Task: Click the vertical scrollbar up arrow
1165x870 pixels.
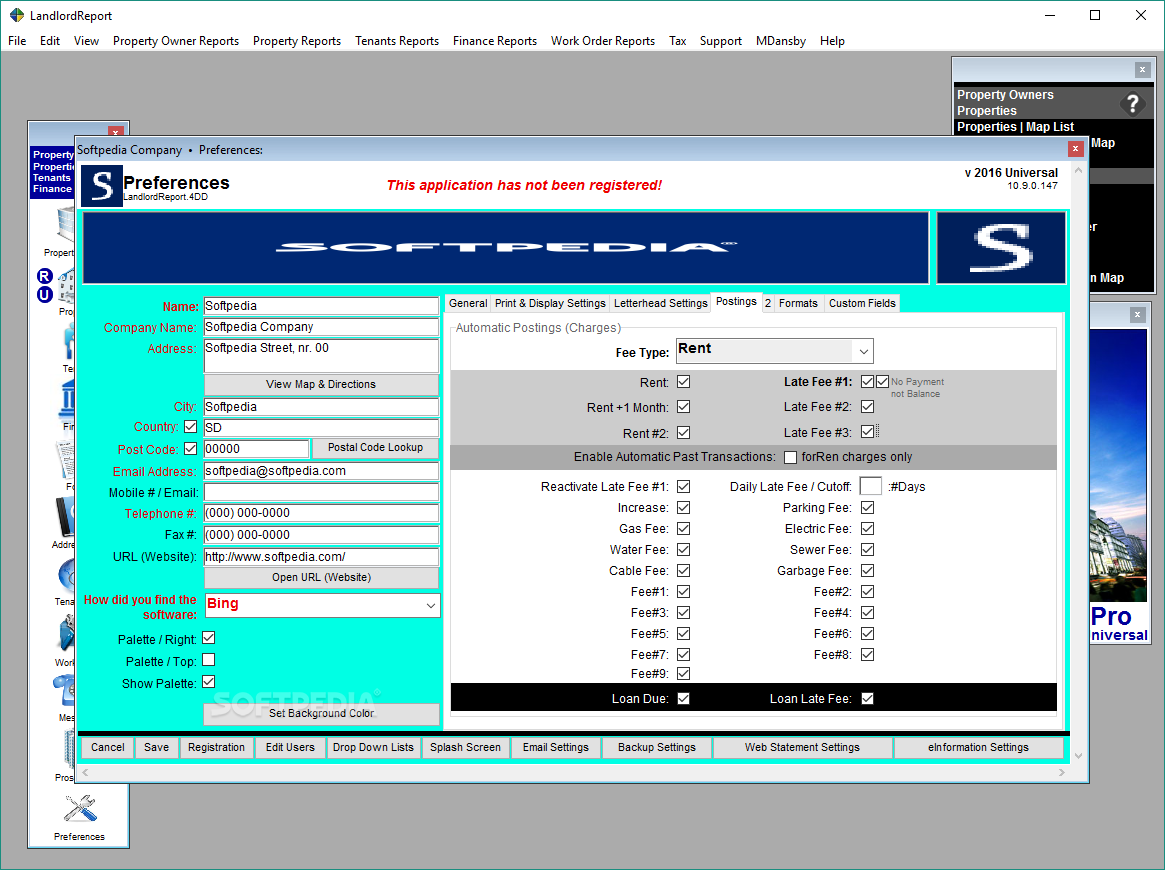Action: [x=1078, y=171]
